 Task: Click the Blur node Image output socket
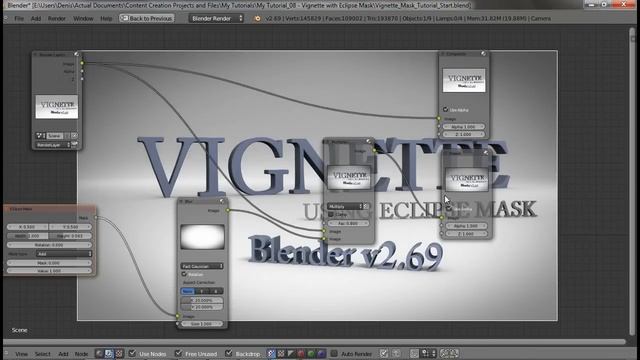pos(228,211)
